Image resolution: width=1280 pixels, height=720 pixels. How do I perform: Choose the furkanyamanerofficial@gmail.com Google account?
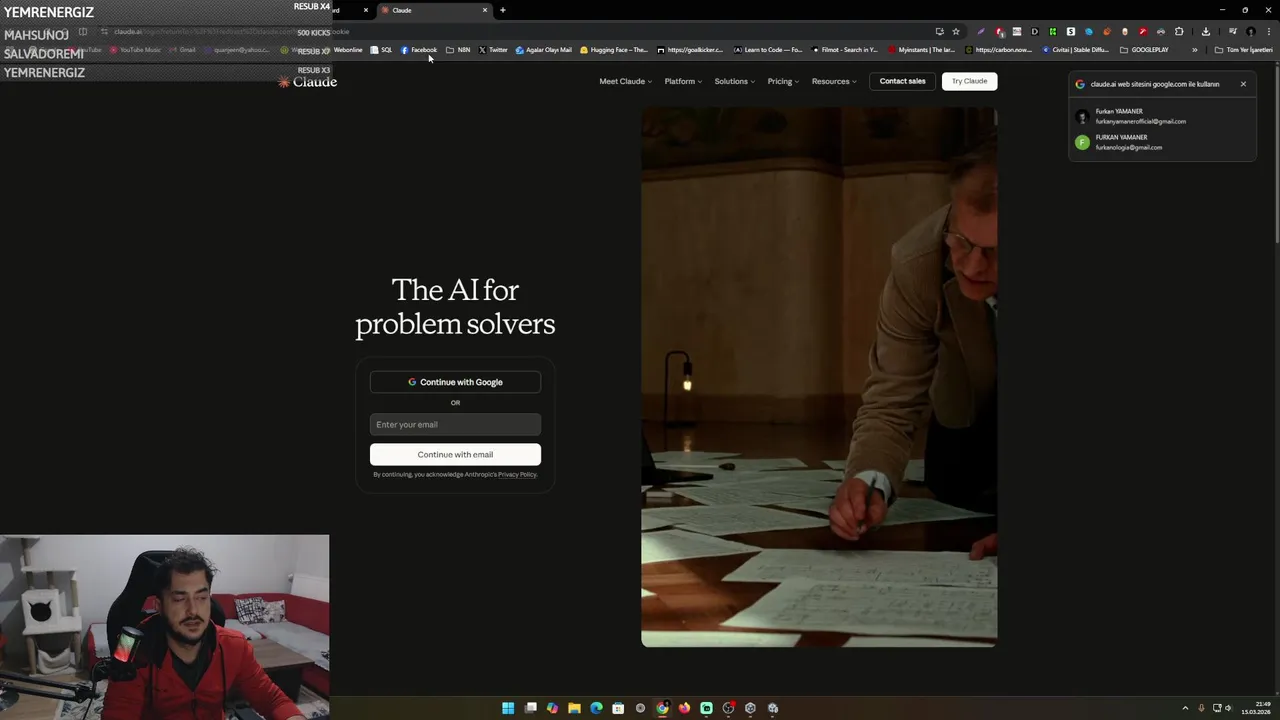tap(1161, 116)
